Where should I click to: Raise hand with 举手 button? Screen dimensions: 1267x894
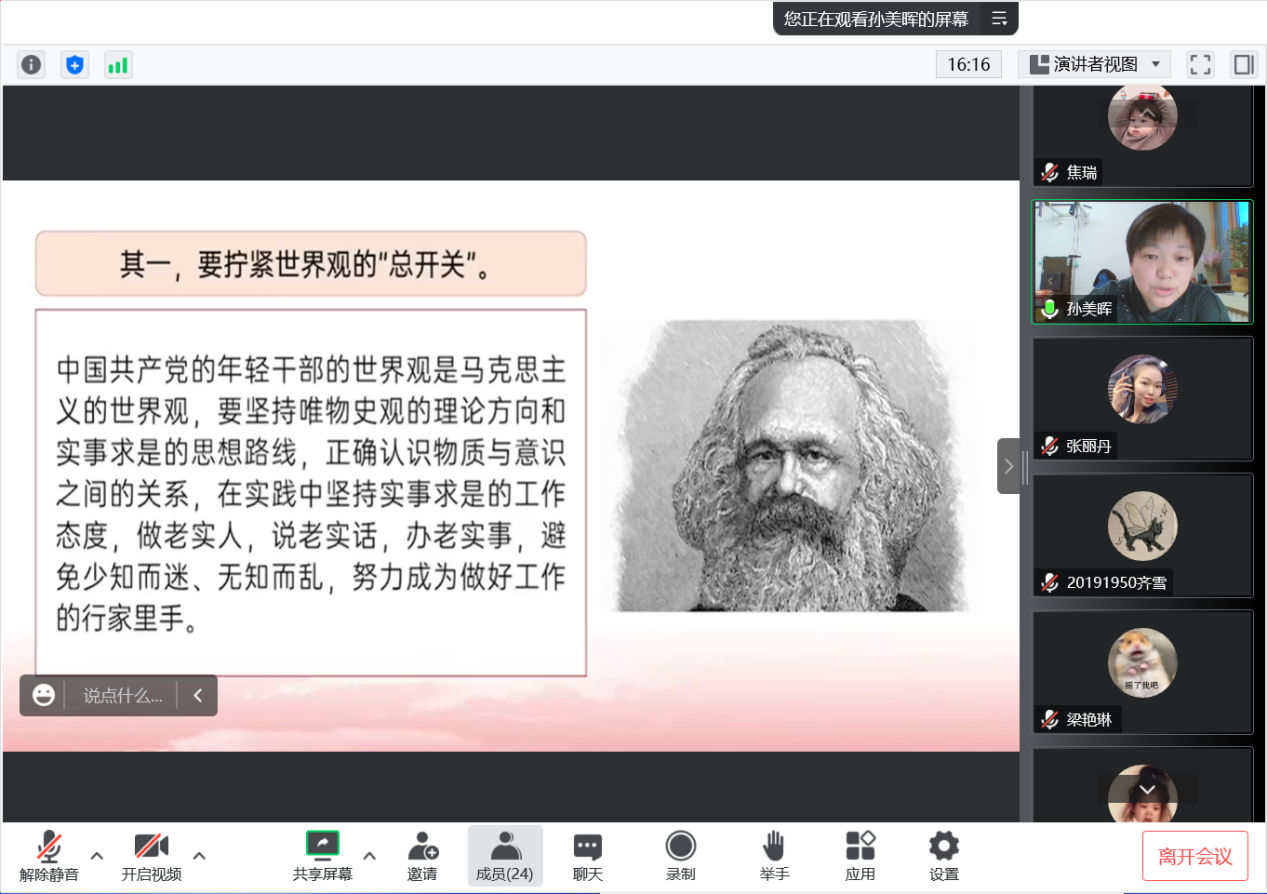coord(773,856)
